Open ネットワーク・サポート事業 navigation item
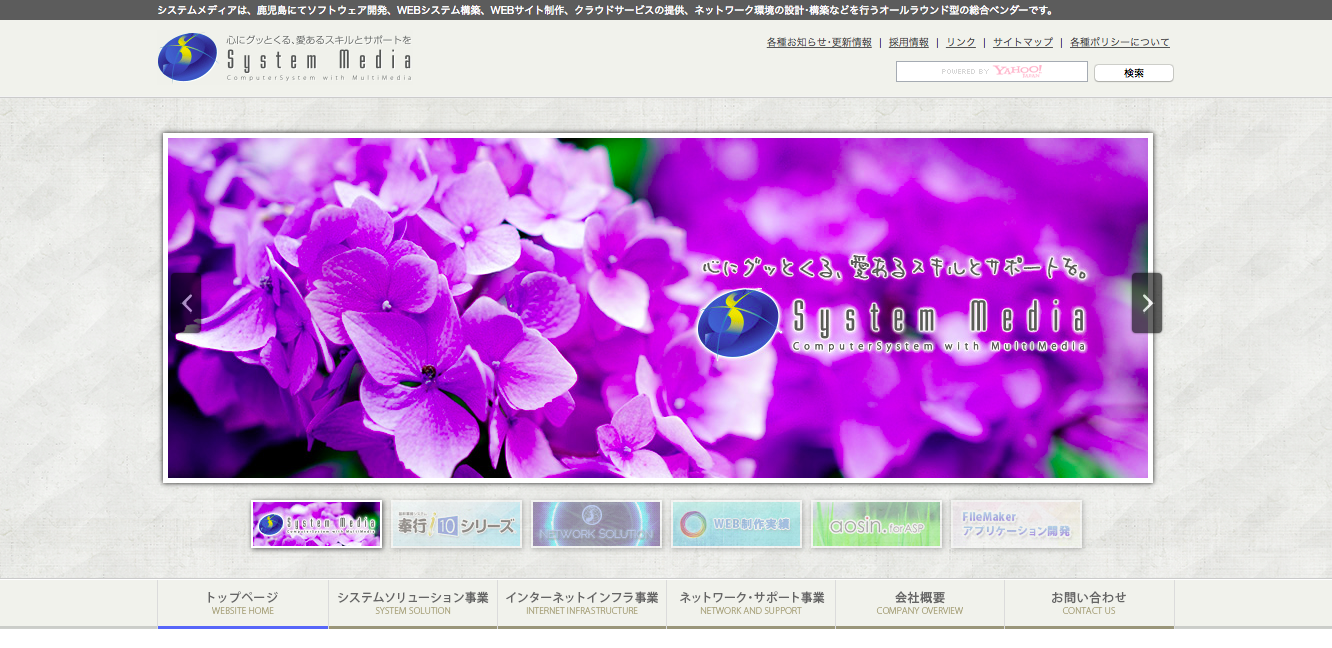The width and height of the screenshot is (1332, 648). click(x=751, y=603)
